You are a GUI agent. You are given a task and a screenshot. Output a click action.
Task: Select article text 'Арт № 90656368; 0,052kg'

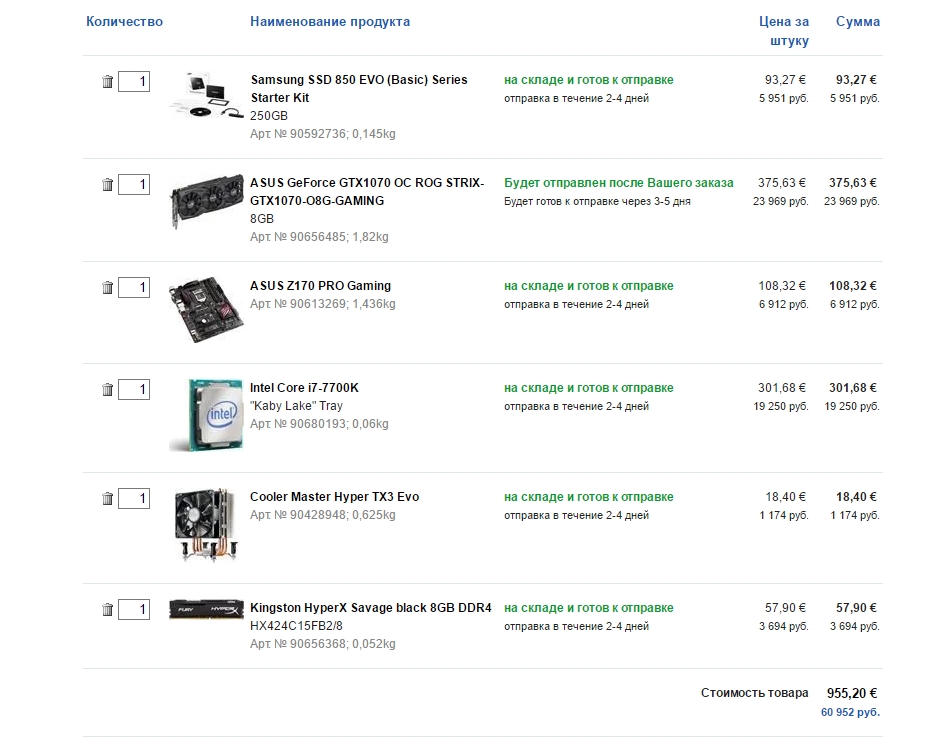[x=323, y=644]
